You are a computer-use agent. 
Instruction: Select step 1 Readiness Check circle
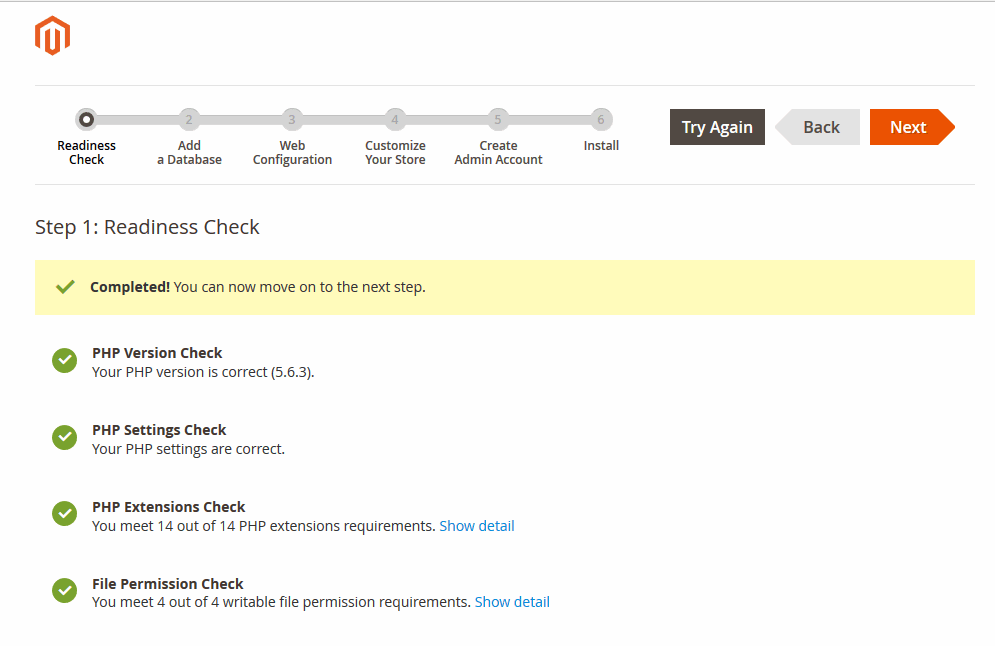[x=87, y=120]
